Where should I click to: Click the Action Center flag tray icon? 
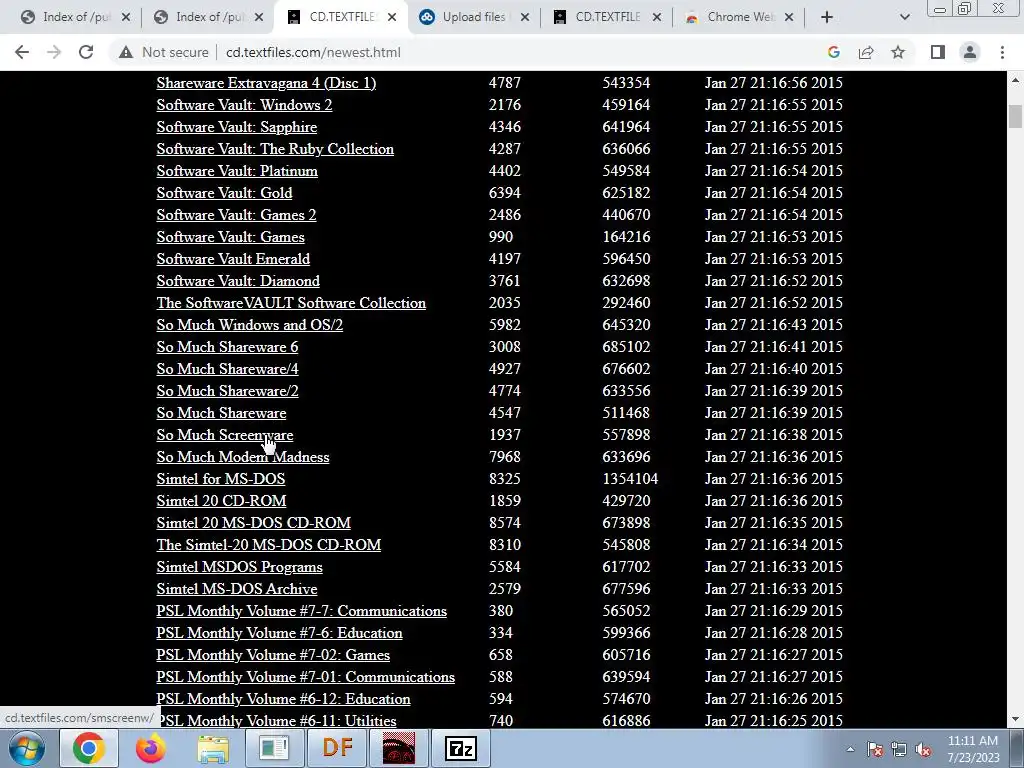874,750
